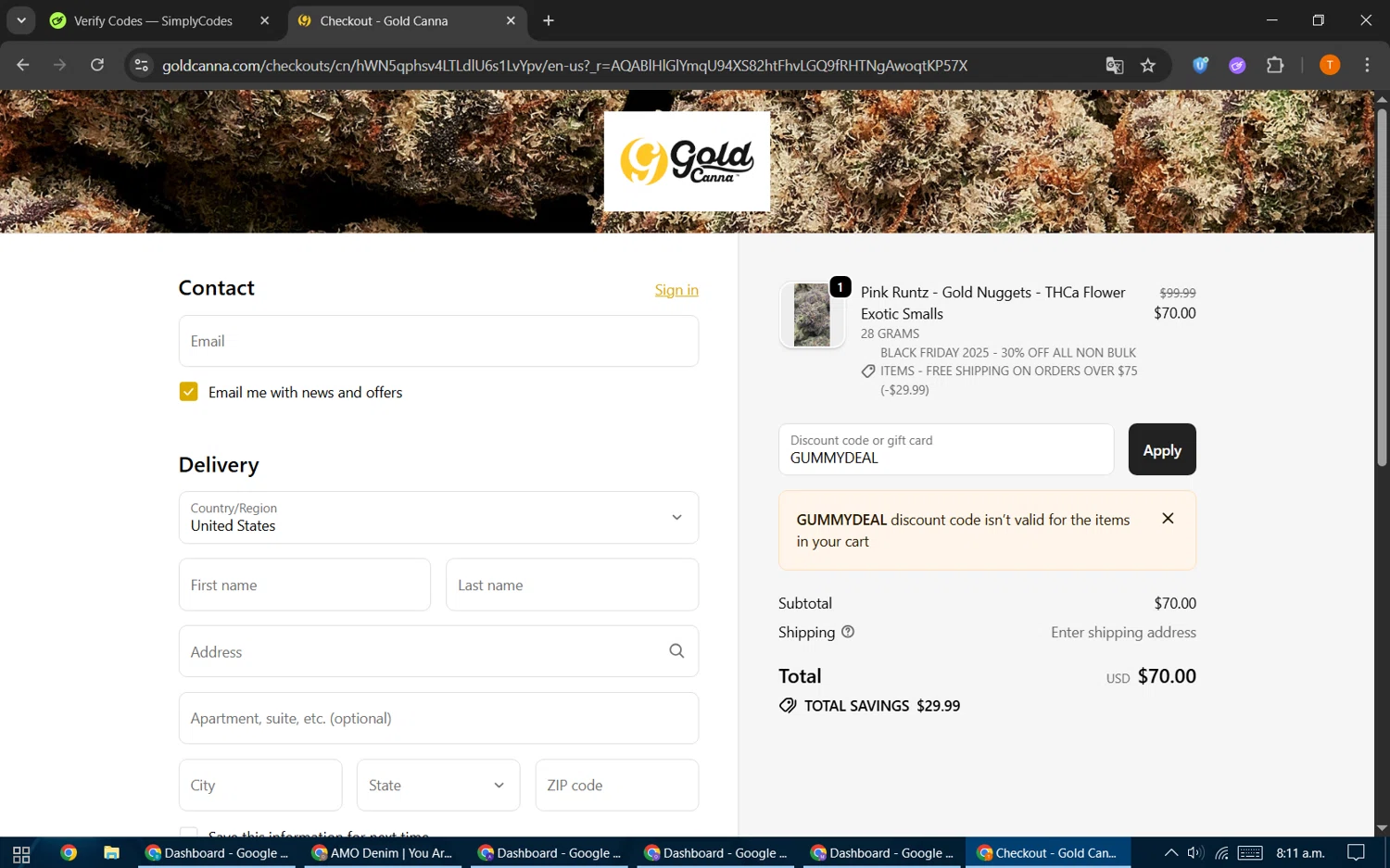Click the First name field
Screen dimensions: 1390x868
[x=305, y=585]
